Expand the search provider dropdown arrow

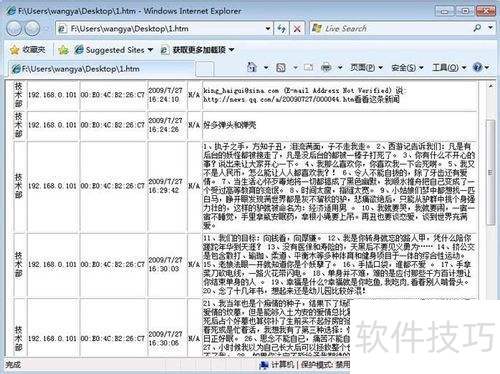[x=491, y=28]
